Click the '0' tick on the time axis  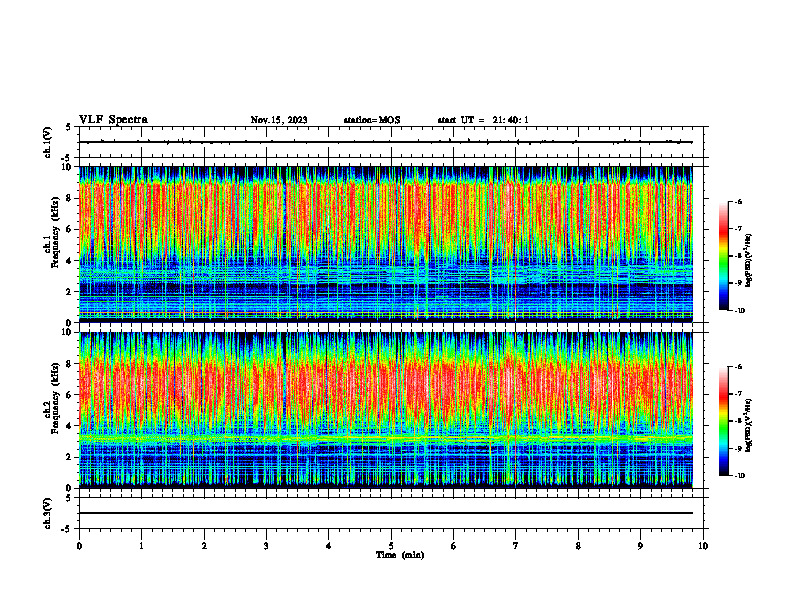coord(79,546)
